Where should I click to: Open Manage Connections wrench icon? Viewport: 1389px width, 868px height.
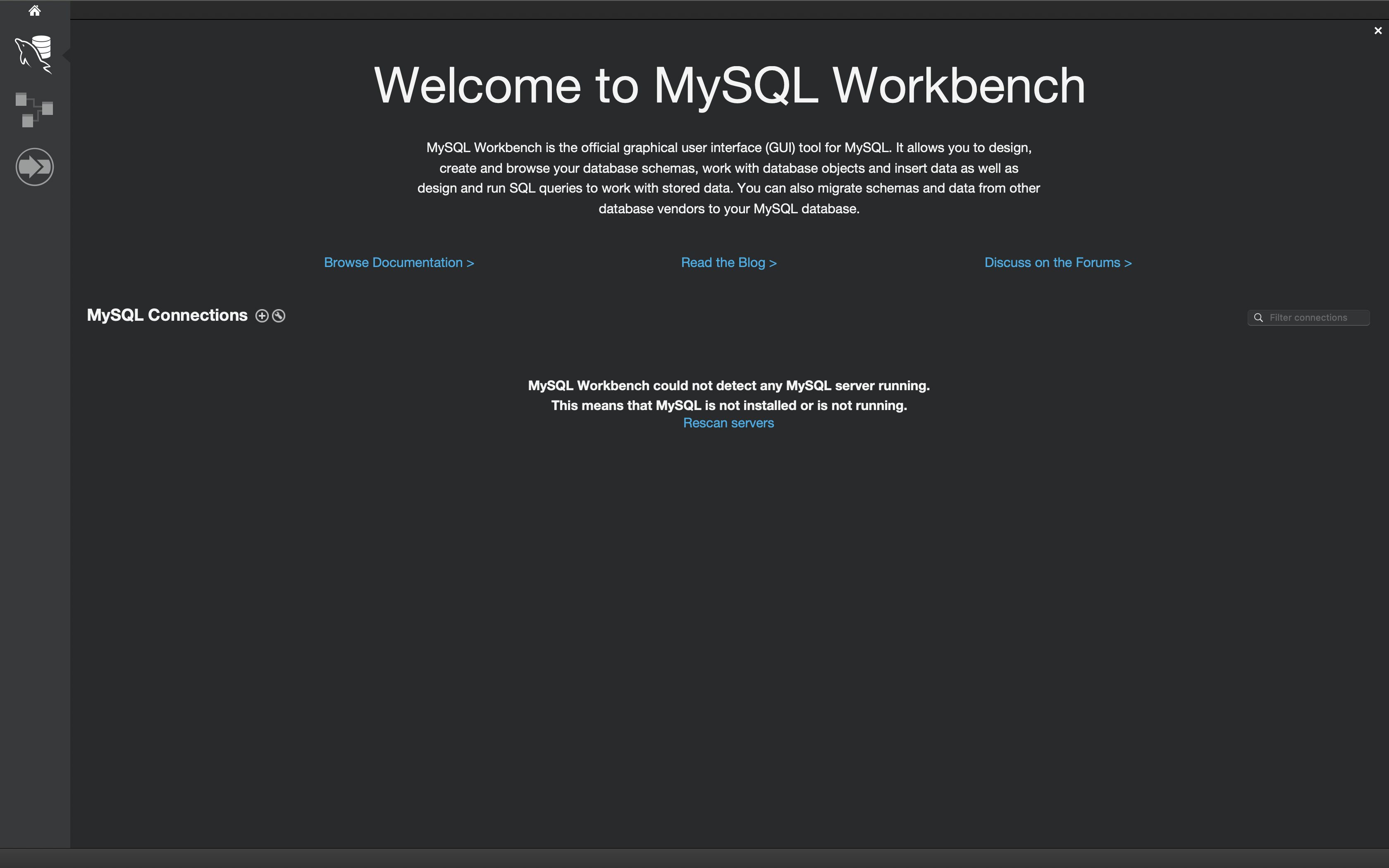click(279, 316)
